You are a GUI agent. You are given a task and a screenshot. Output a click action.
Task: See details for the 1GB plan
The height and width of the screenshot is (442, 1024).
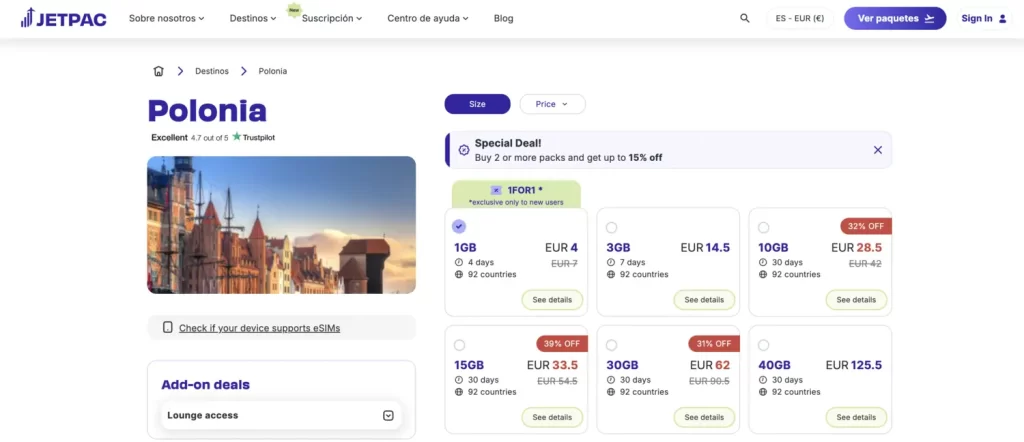pyautogui.click(x=552, y=300)
